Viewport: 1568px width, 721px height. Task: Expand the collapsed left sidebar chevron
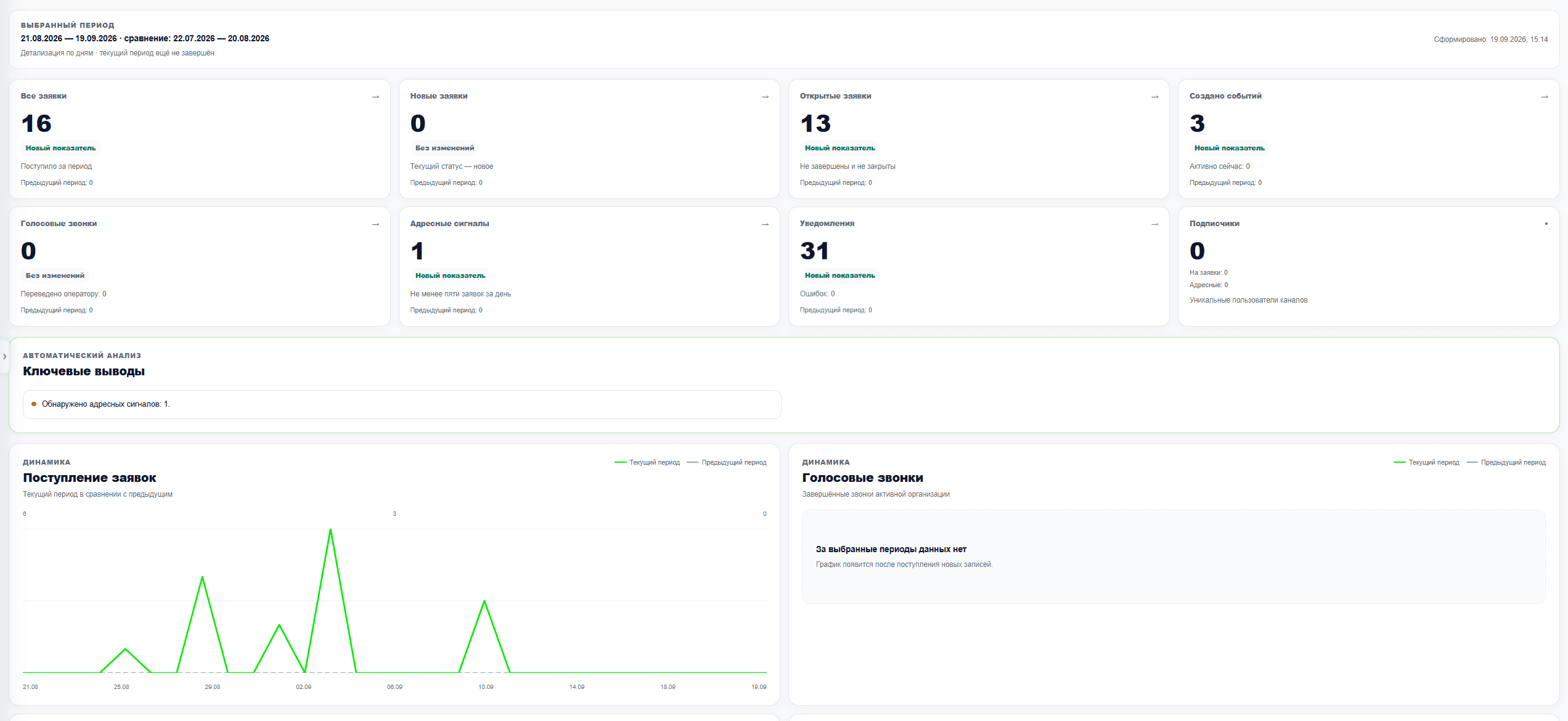click(x=4, y=356)
